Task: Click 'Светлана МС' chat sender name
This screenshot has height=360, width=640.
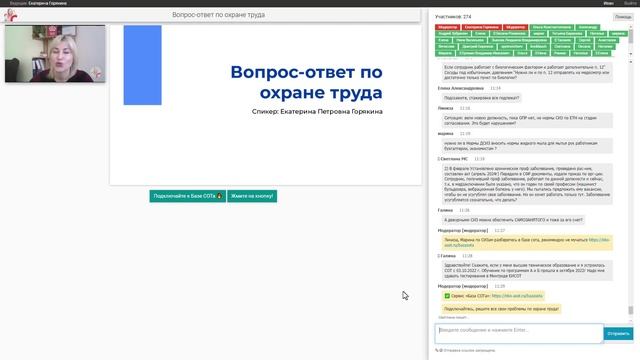Action: (454, 159)
